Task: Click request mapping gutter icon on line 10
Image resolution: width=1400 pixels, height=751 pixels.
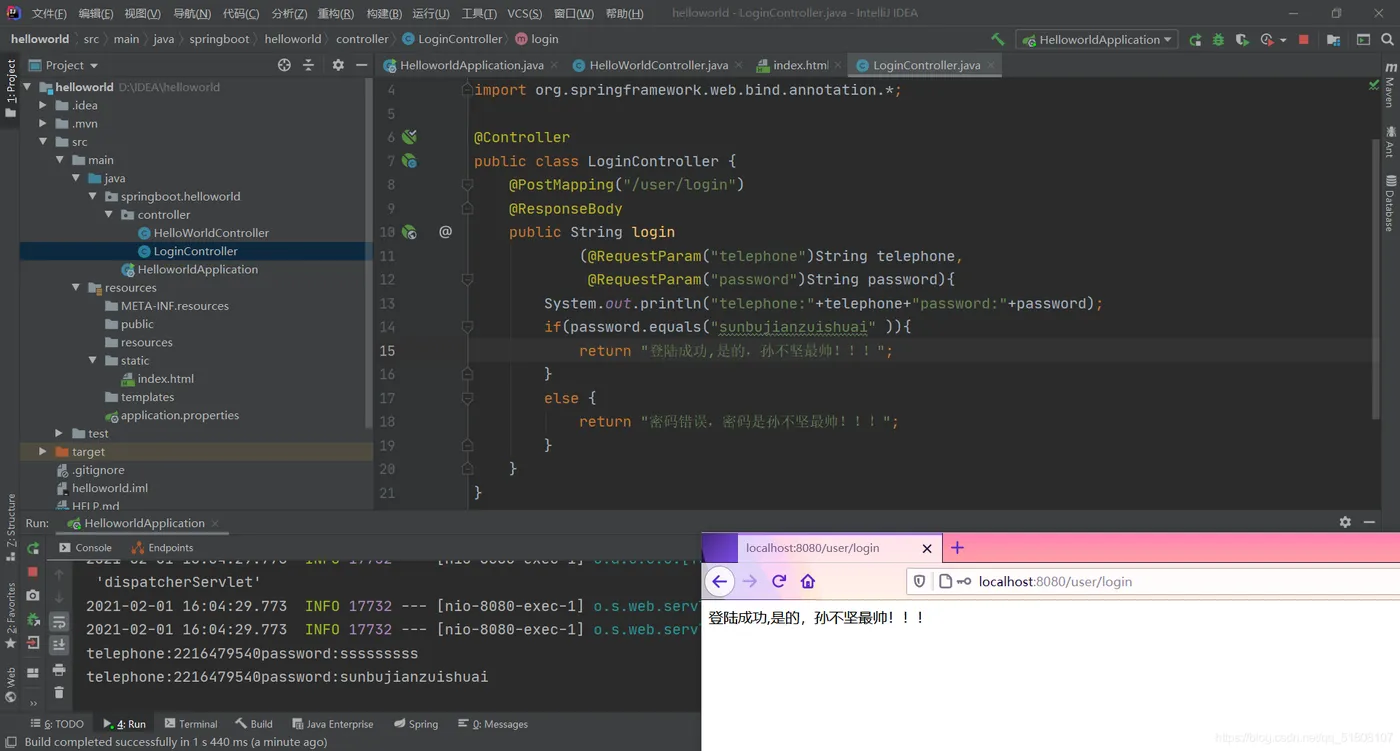Action: (x=409, y=232)
